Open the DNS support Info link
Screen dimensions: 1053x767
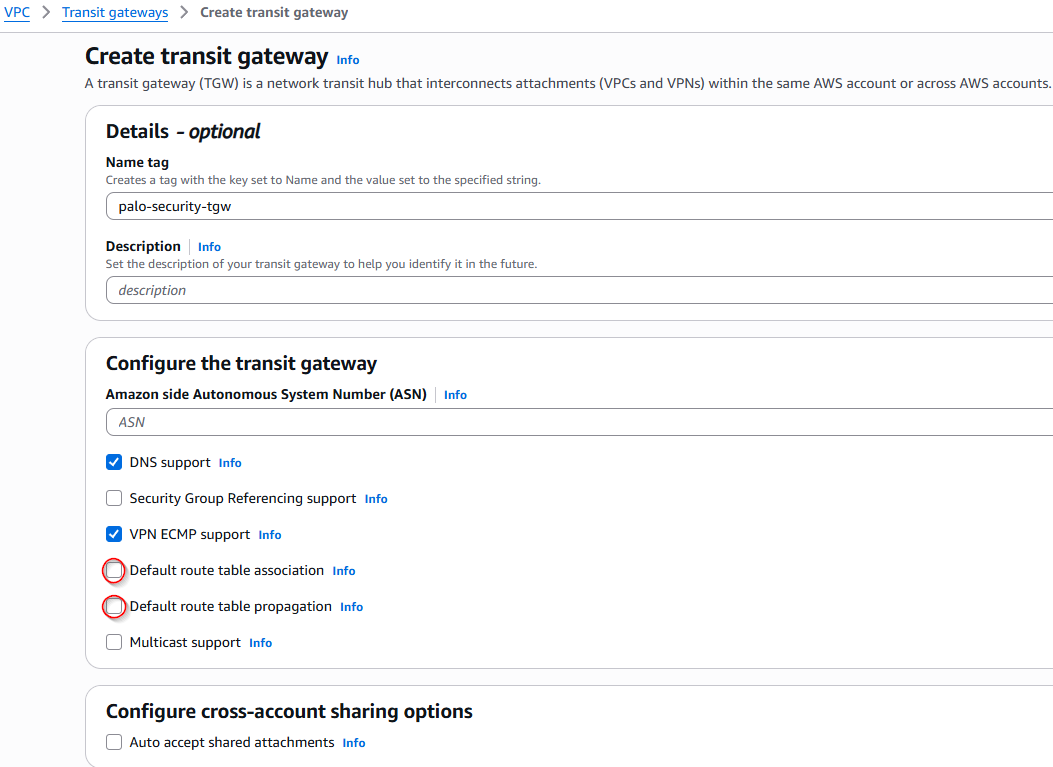tap(230, 463)
